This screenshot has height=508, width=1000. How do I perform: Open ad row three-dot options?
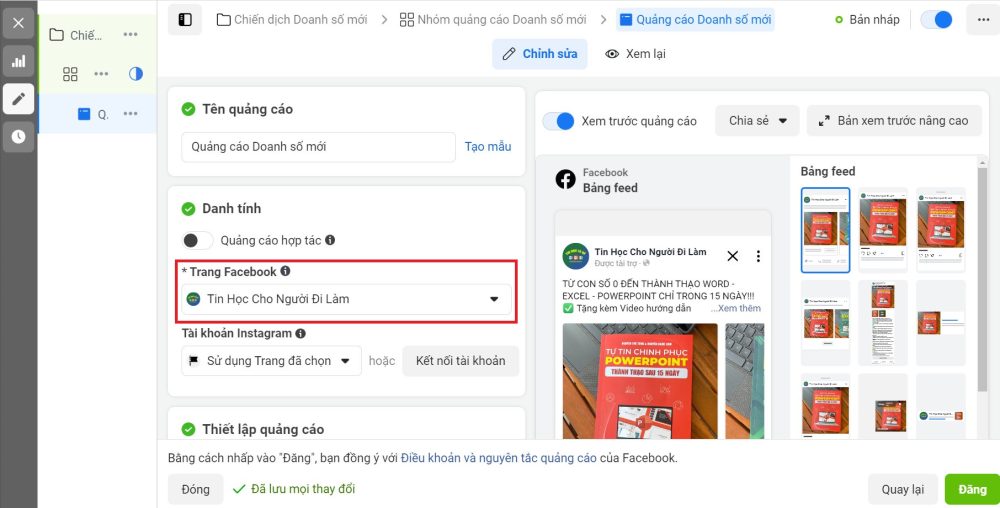pos(130,113)
